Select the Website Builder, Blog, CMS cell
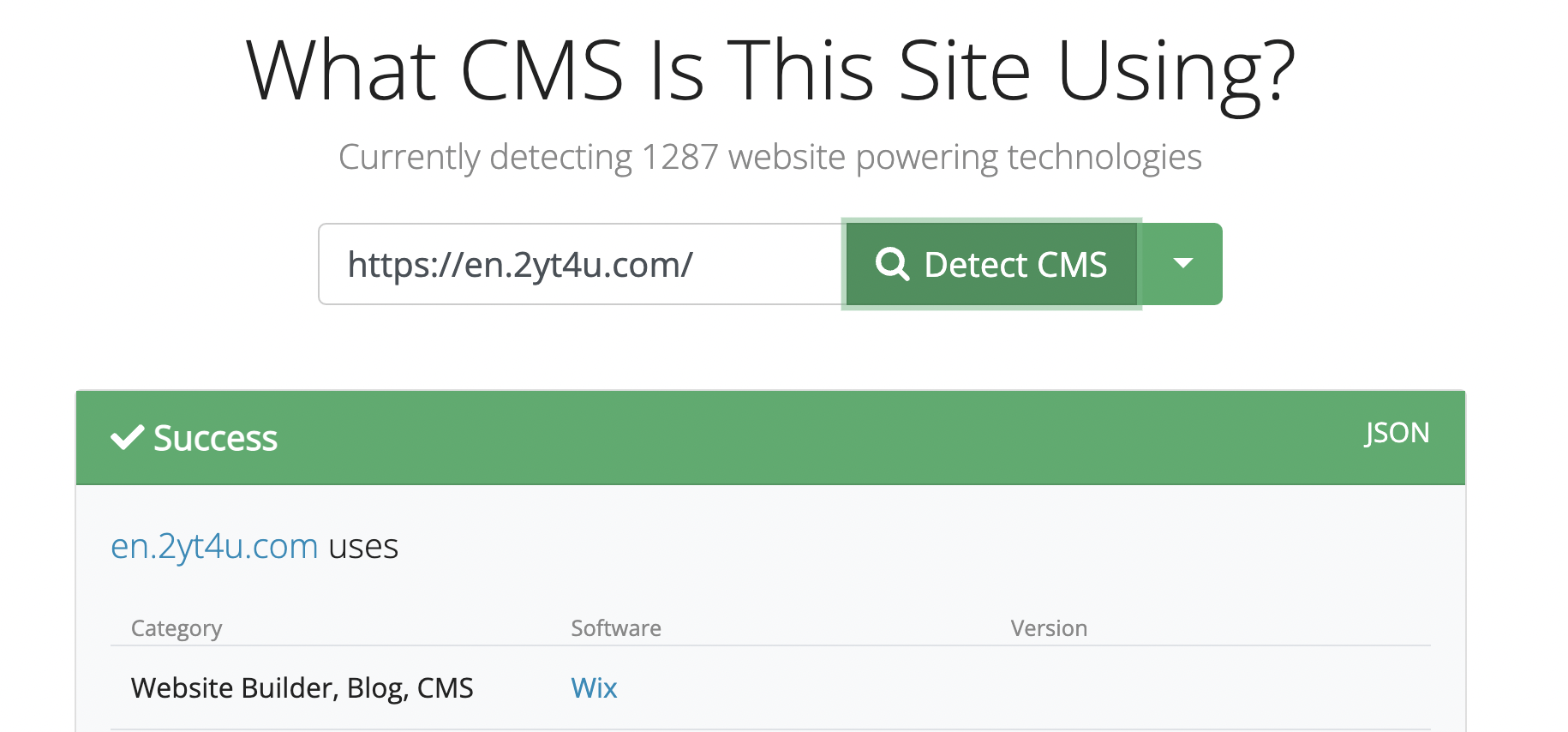1568x732 pixels. point(302,687)
